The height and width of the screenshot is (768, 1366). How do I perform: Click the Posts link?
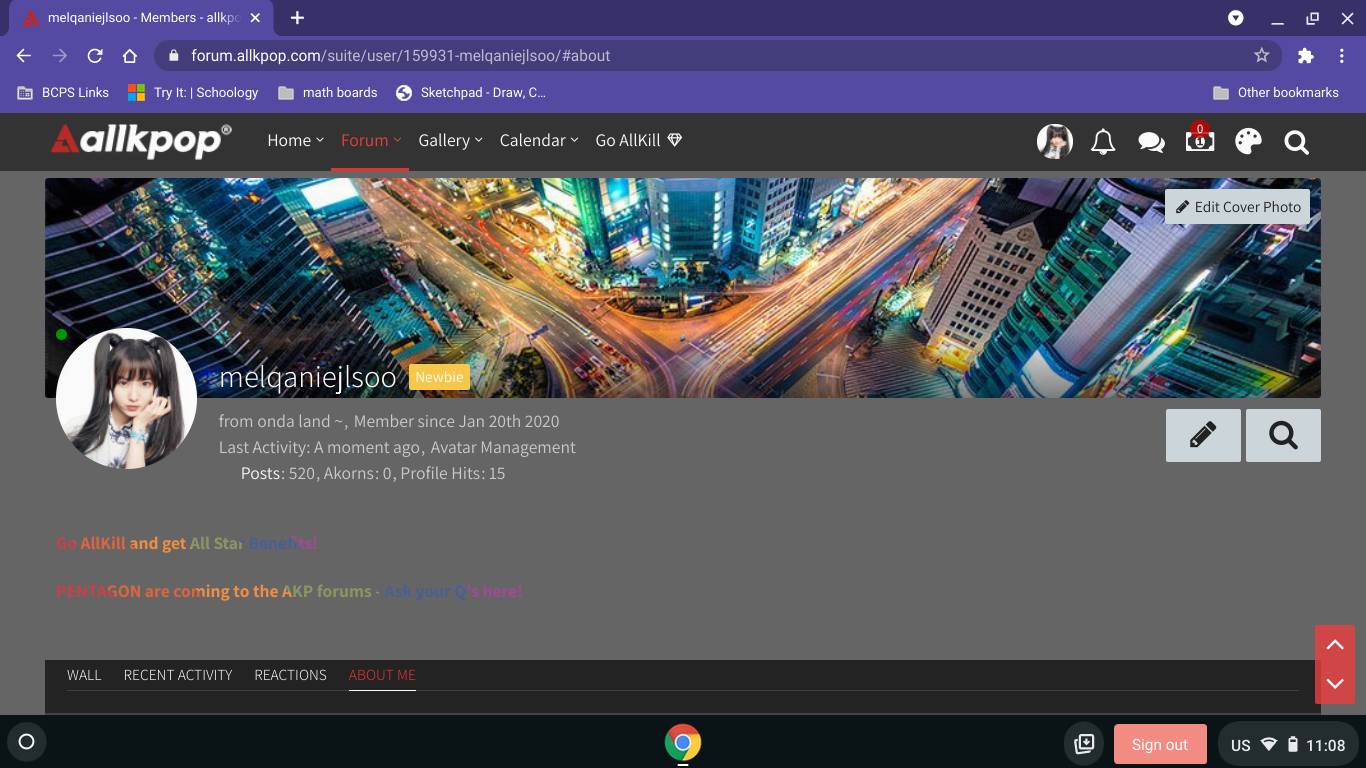tap(261, 473)
